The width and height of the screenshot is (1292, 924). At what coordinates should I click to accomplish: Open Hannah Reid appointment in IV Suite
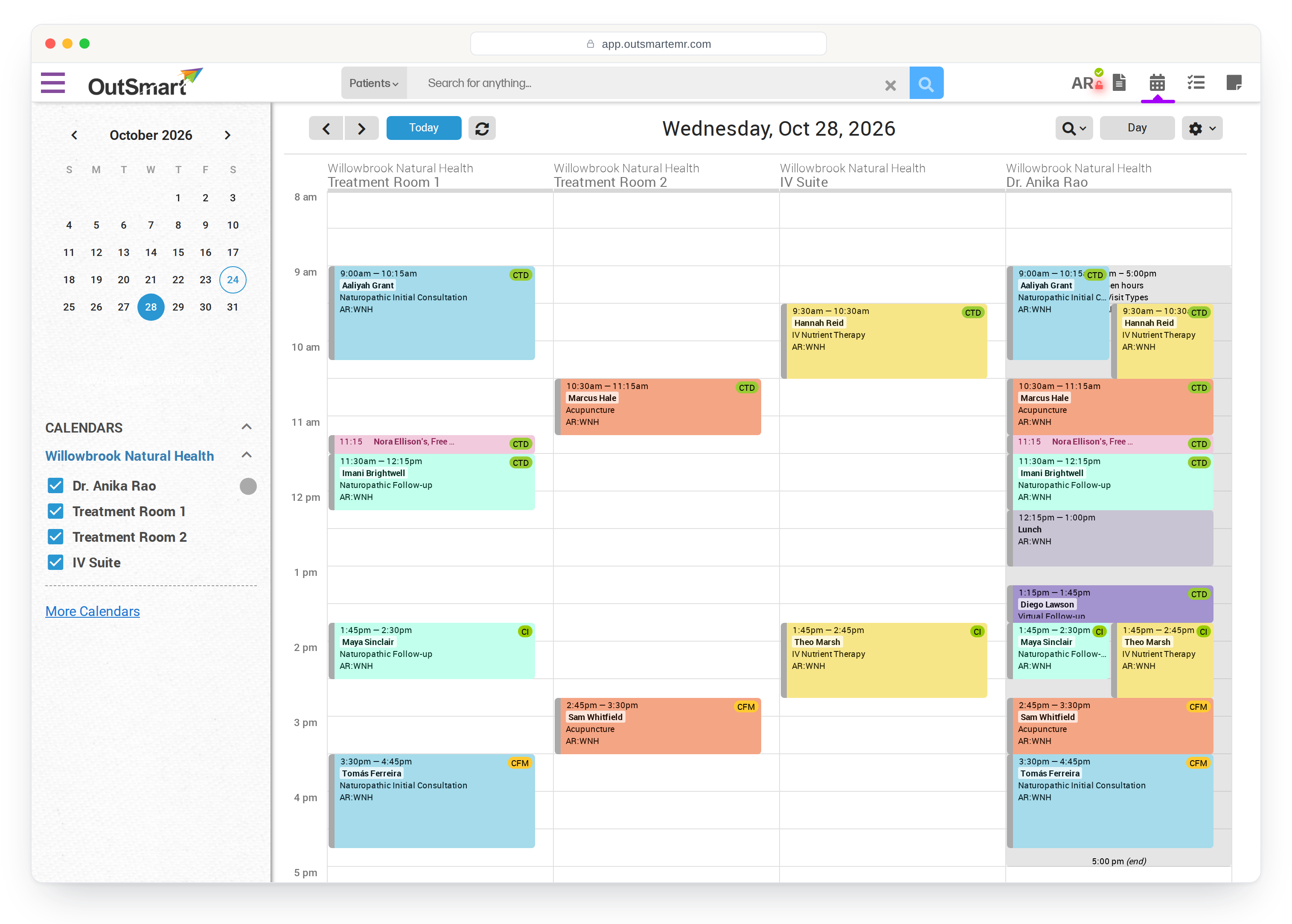tap(884, 341)
